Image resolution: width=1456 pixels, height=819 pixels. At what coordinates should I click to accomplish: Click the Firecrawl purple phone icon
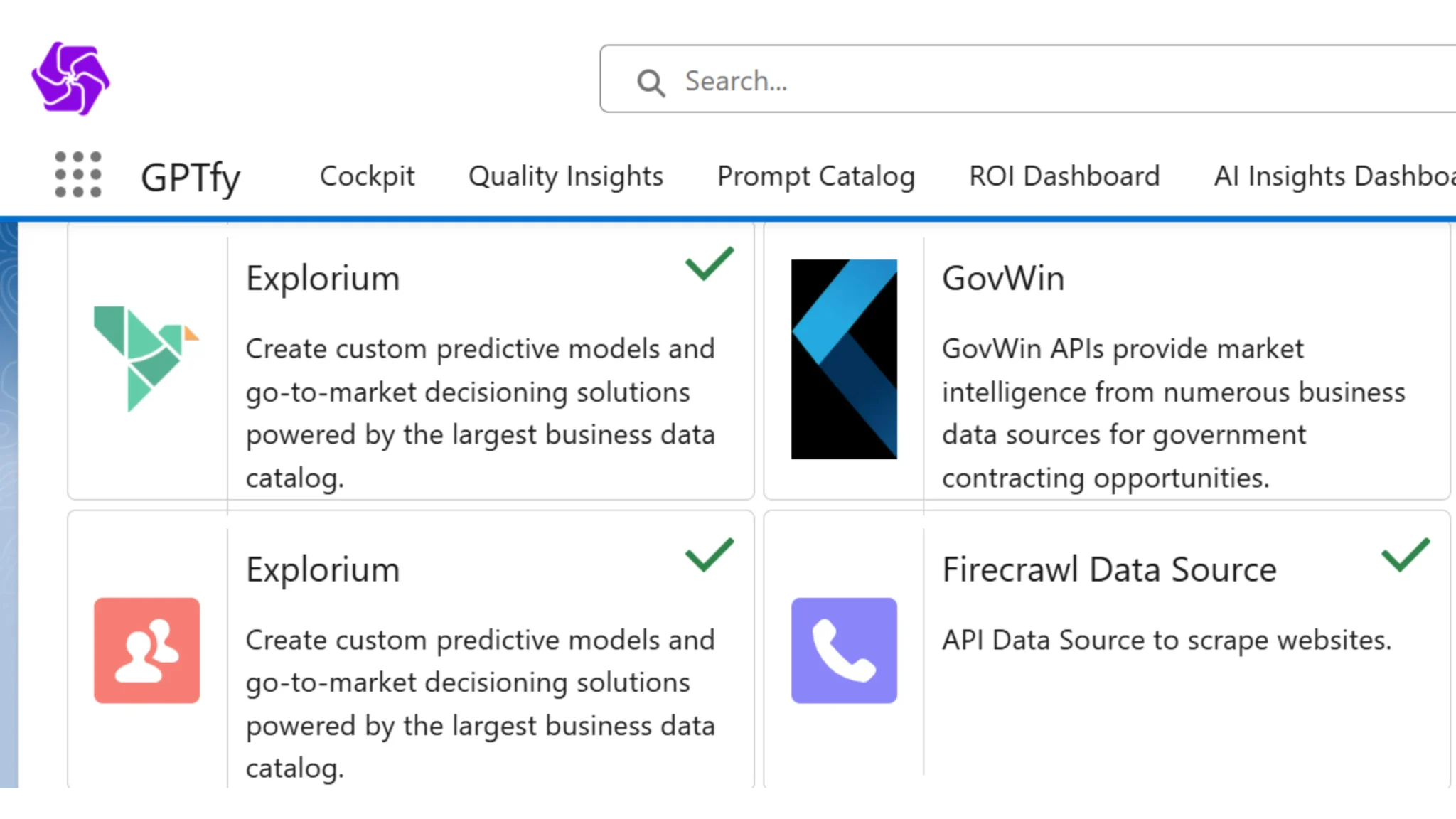pyautogui.click(x=844, y=651)
